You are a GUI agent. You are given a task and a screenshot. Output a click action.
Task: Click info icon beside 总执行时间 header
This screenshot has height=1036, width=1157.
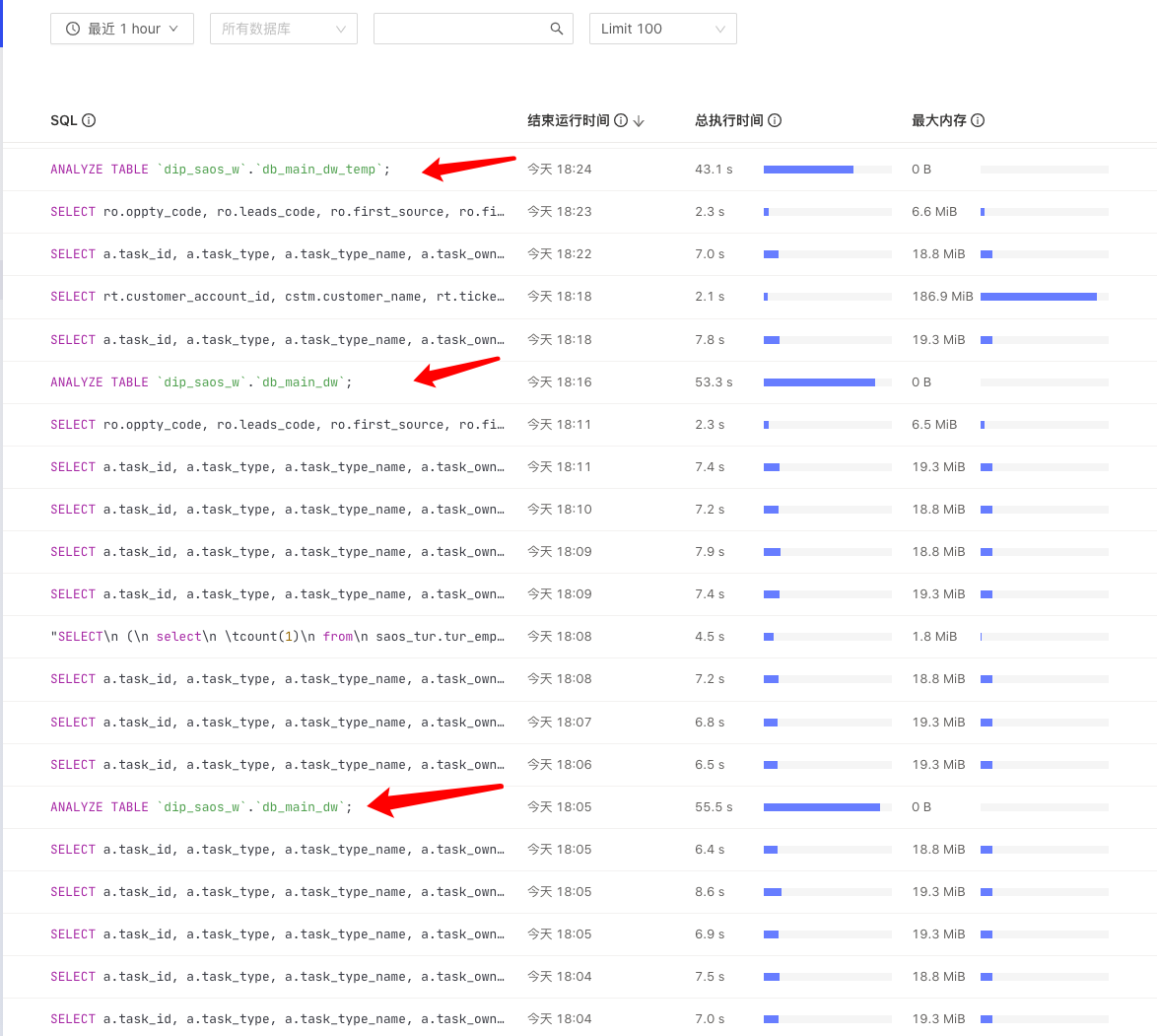(775, 120)
